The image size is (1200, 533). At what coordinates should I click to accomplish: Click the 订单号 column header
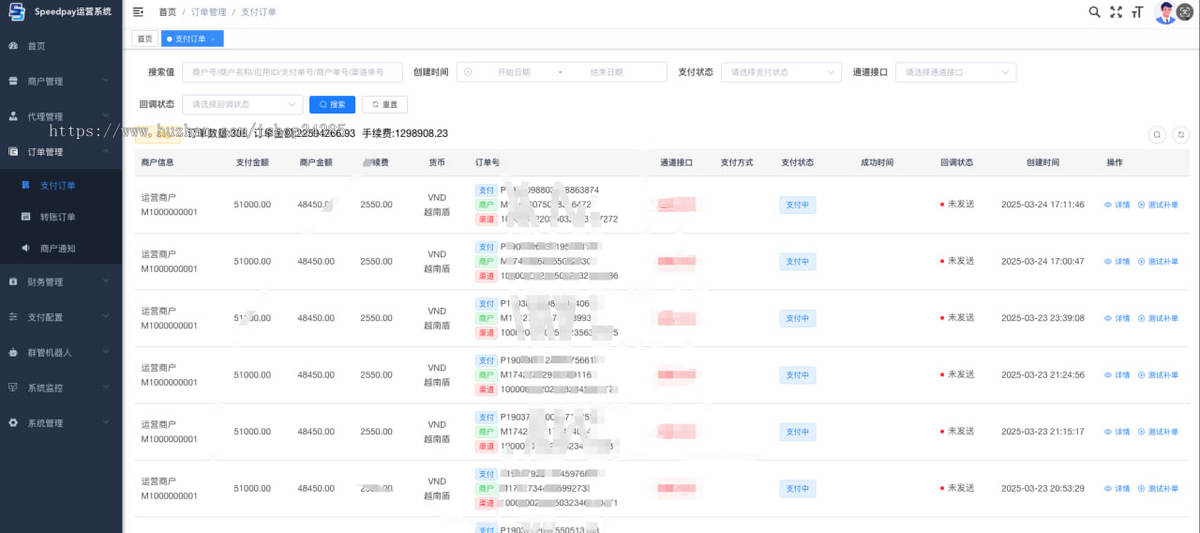(487, 162)
